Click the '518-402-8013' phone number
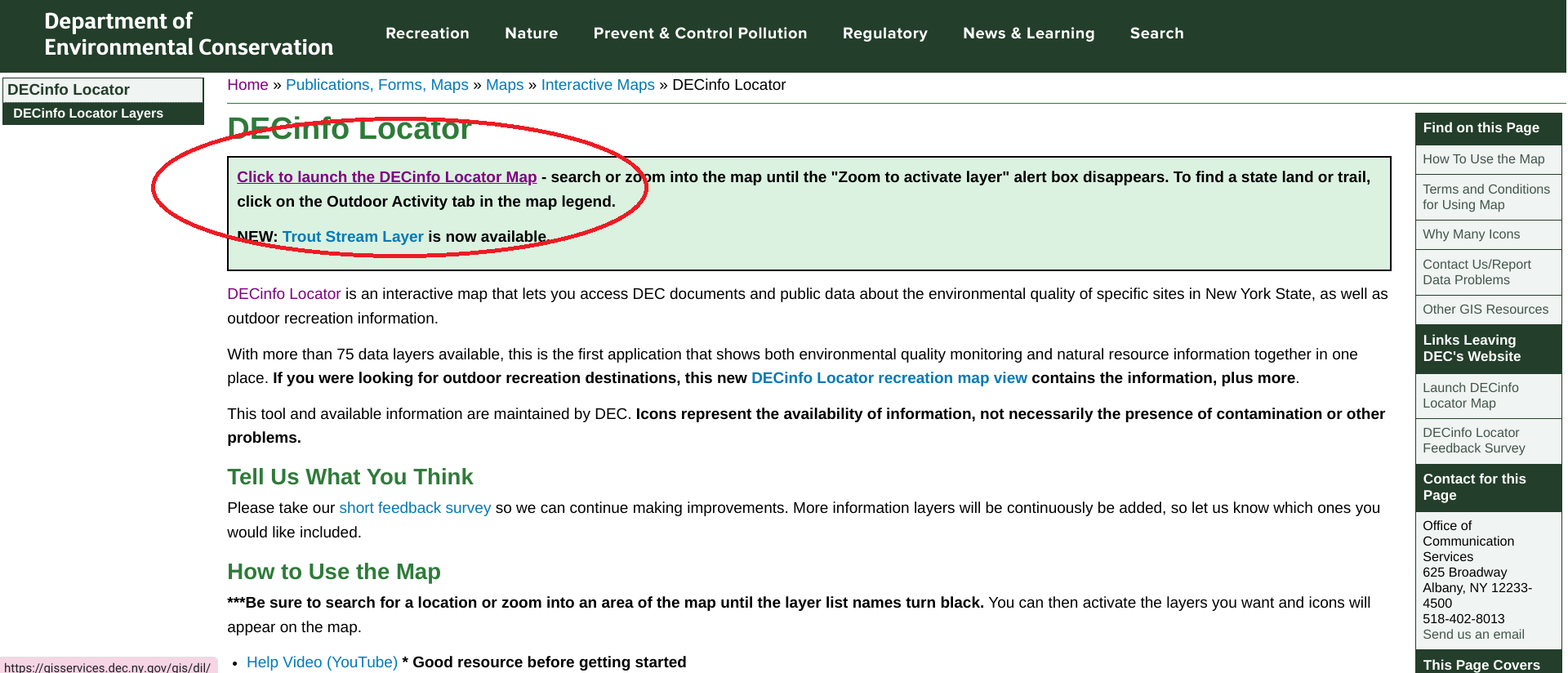Screen dimensions: 1568x673 click(x=1463, y=619)
